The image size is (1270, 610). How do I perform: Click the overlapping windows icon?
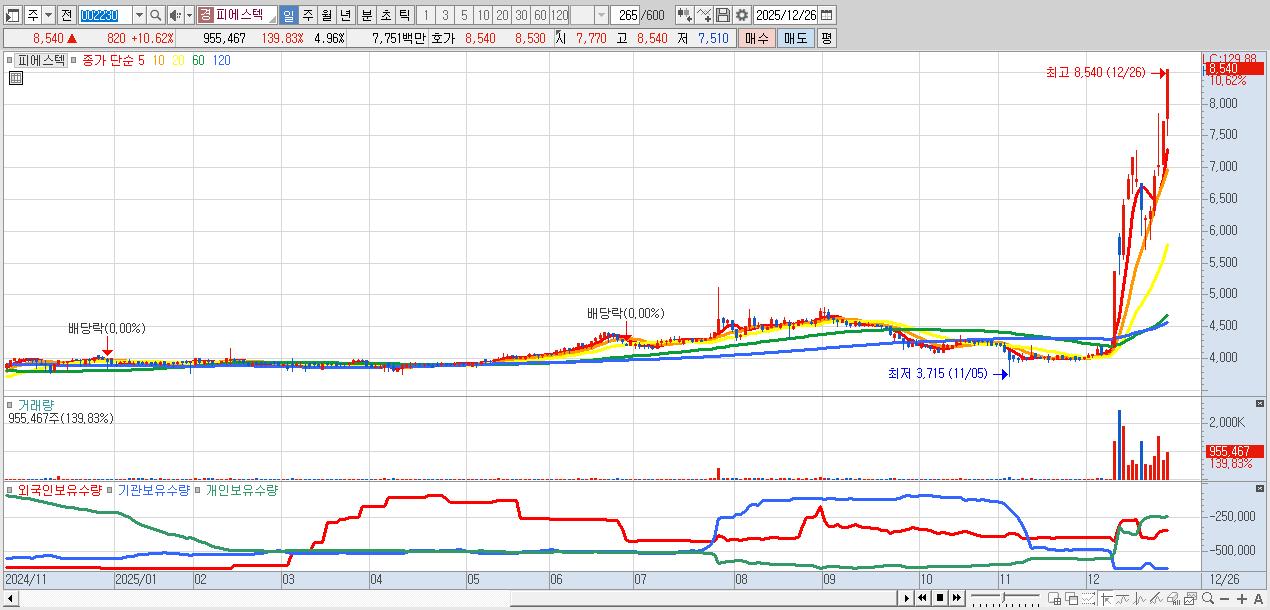pos(1072,598)
